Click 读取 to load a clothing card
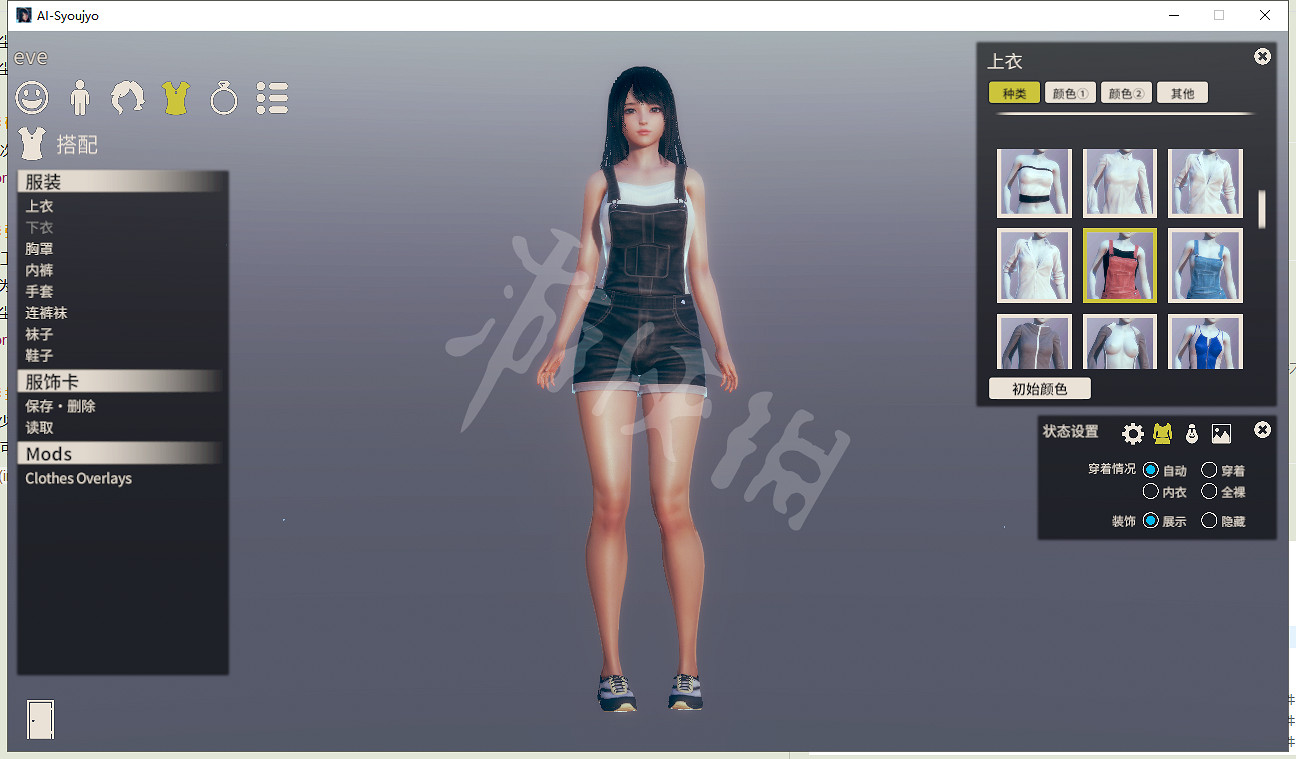The image size is (1296, 759). 39,427
